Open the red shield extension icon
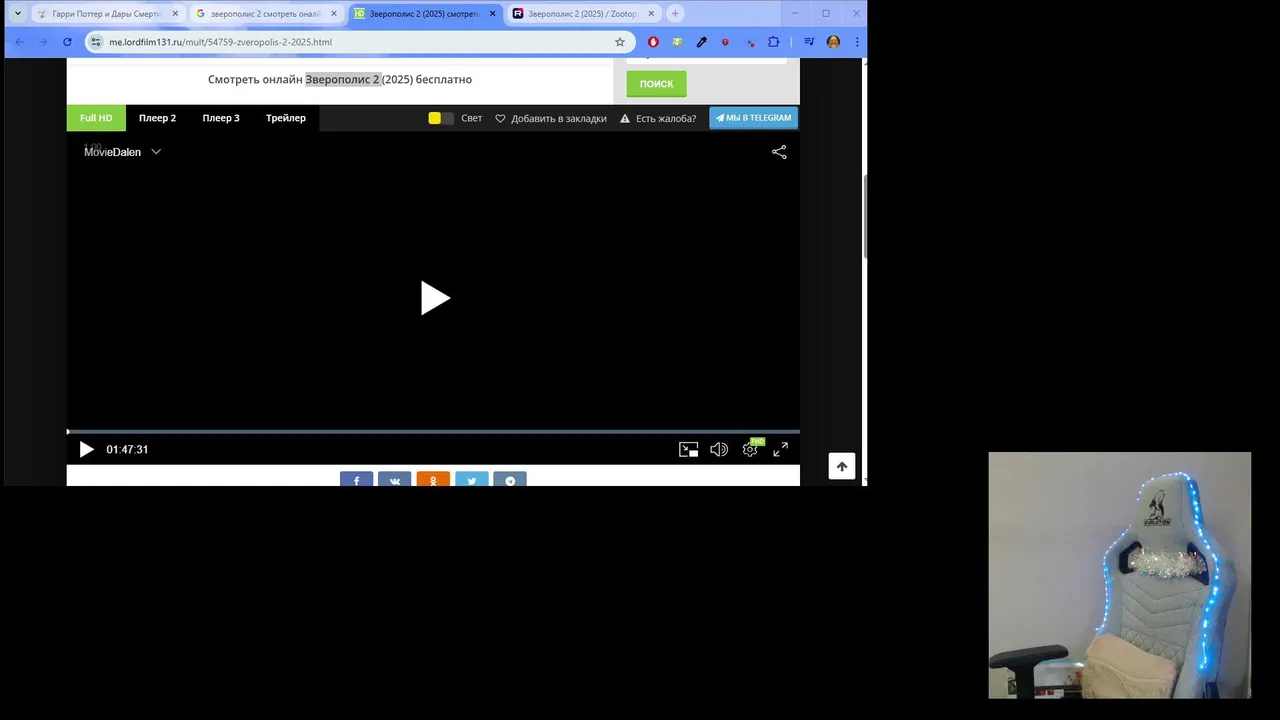The height and width of the screenshot is (720, 1280). [725, 42]
